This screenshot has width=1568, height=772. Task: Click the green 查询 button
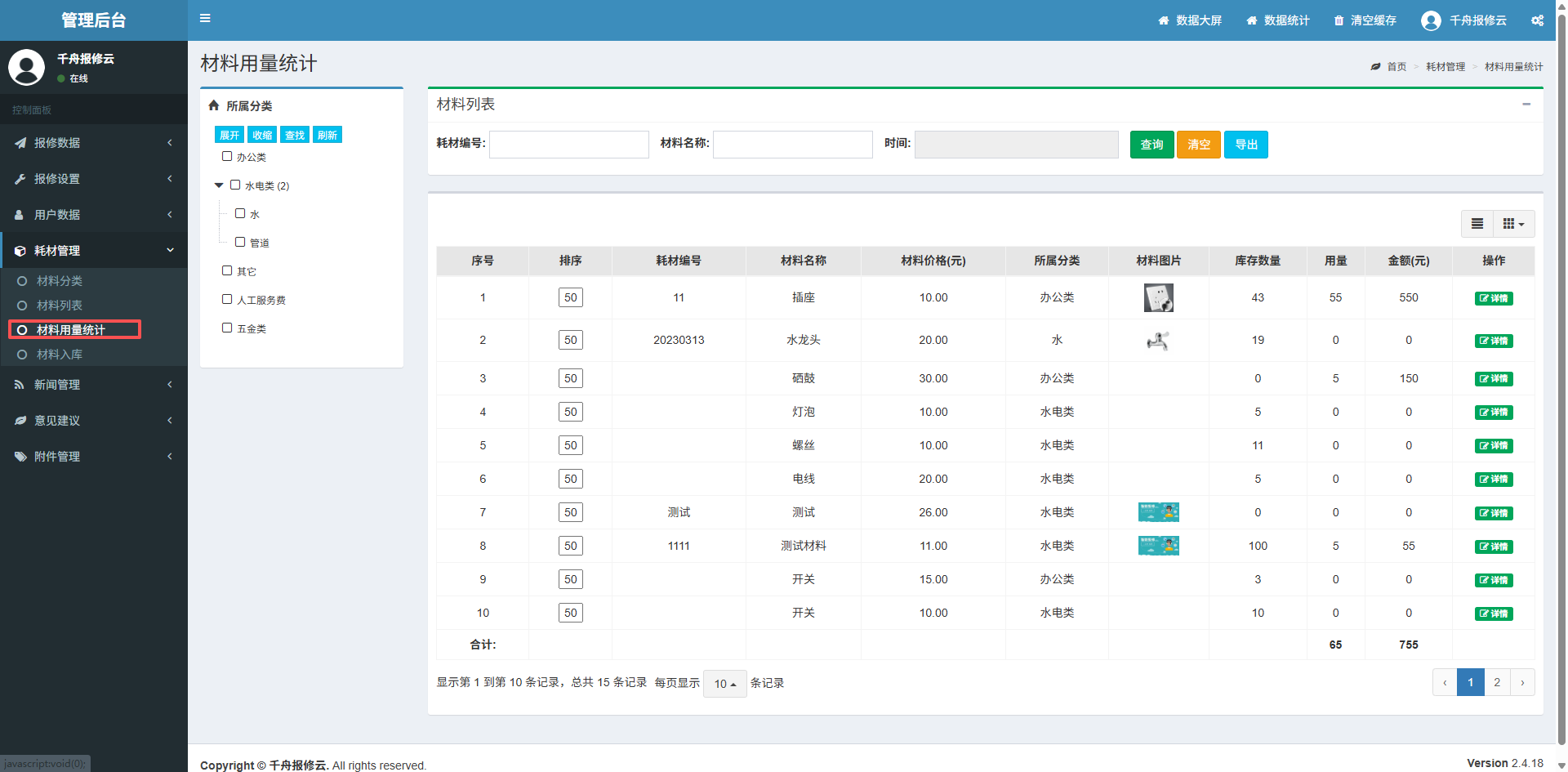[1151, 145]
